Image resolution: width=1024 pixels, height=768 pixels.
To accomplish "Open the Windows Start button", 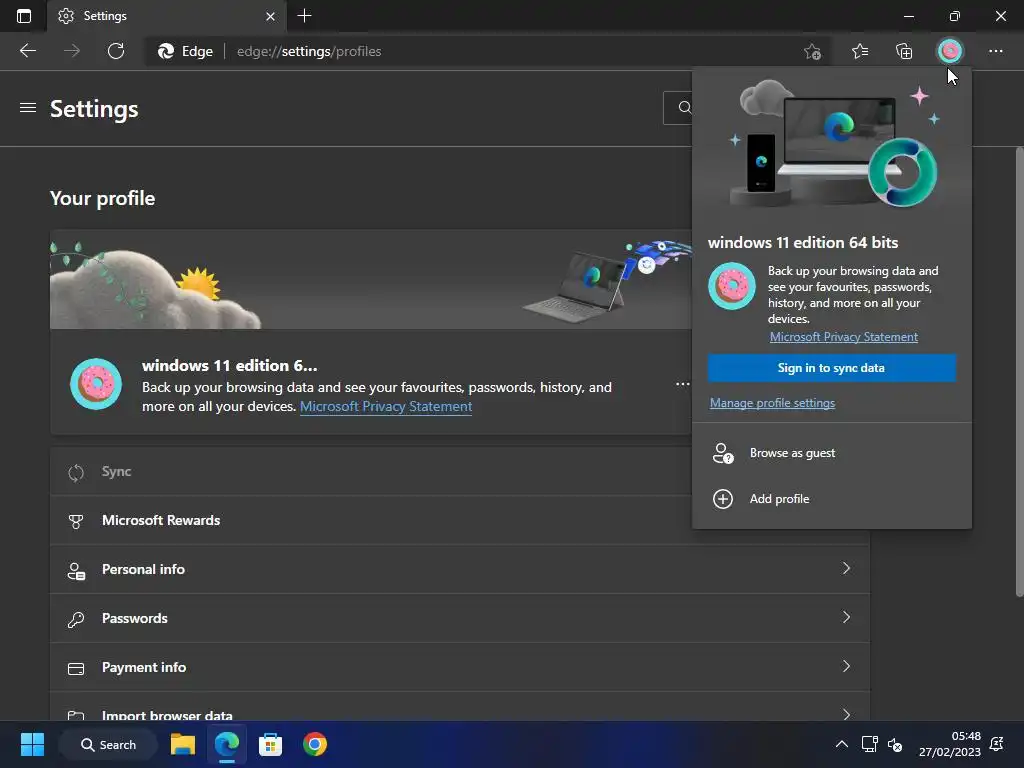I will pos(32,744).
